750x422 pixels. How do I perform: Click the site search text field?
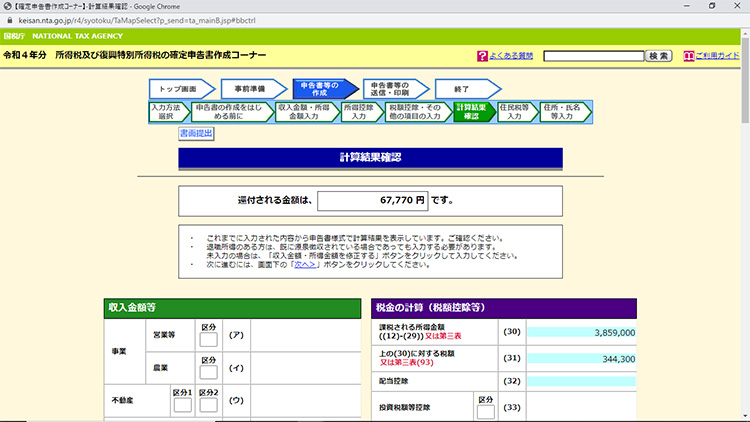click(x=592, y=56)
